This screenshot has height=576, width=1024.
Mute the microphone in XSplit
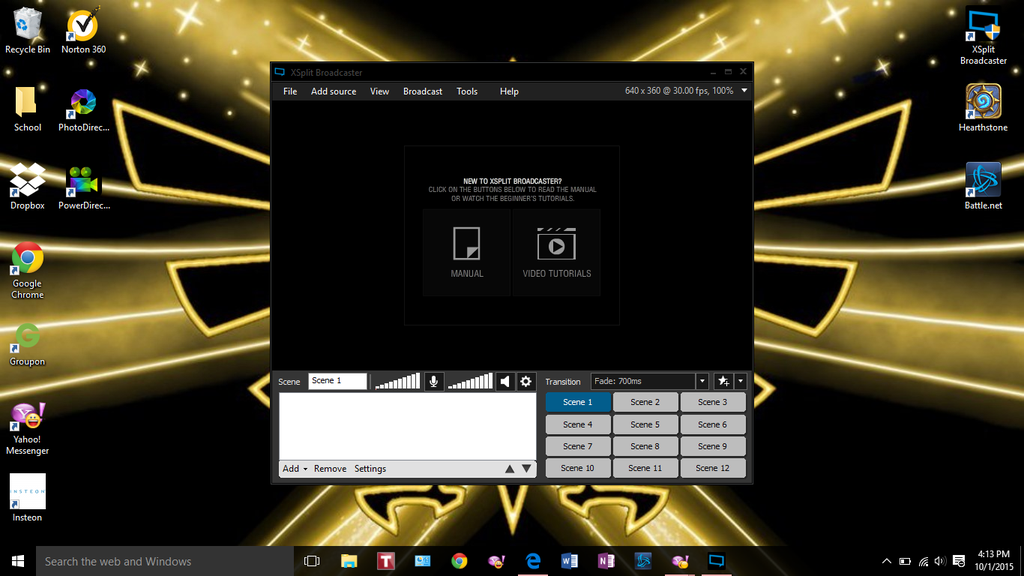point(434,381)
